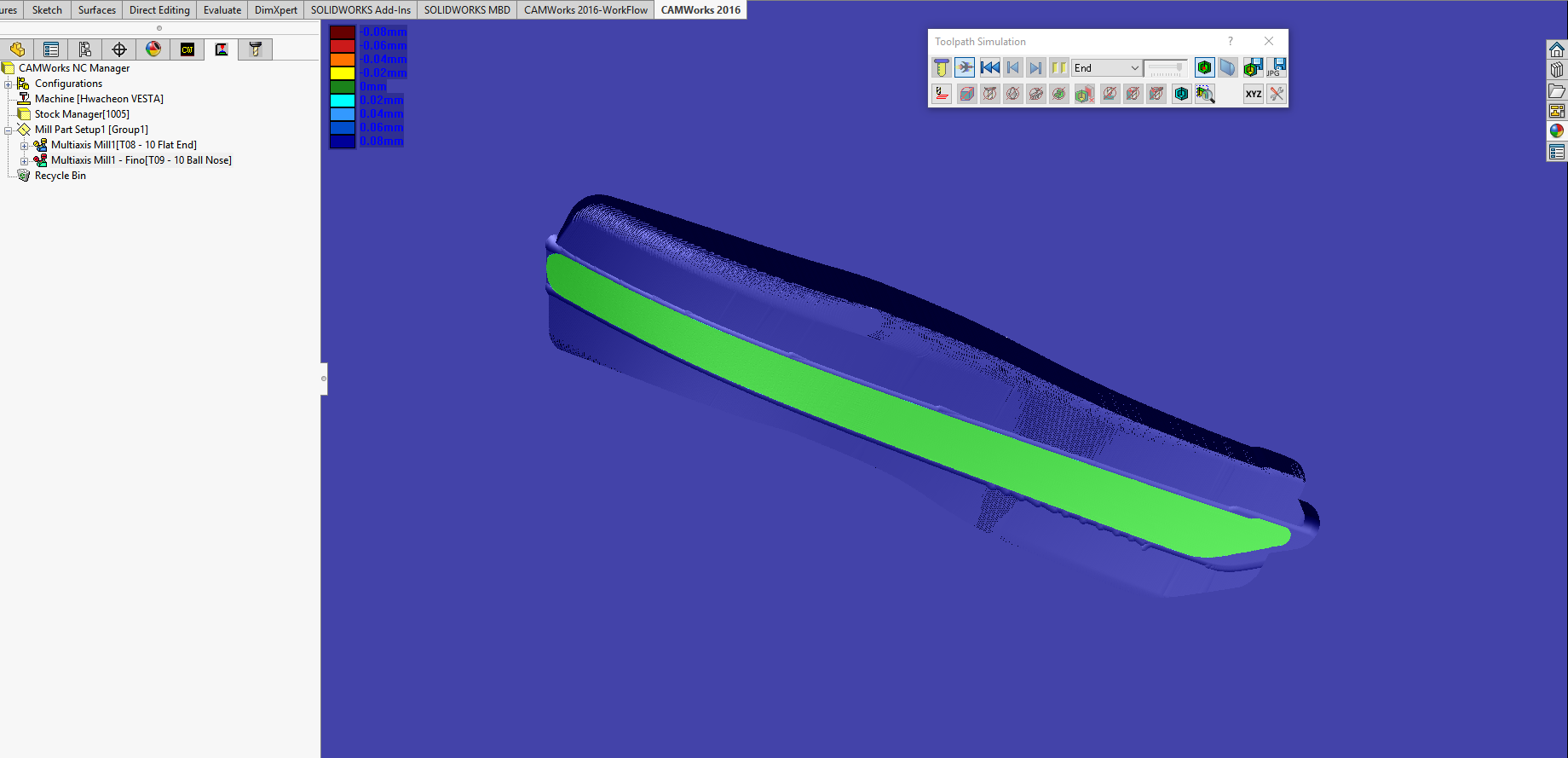Click the zoom to stock magnifier icon
The image size is (1568, 758).
pyautogui.click(x=1204, y=95)
